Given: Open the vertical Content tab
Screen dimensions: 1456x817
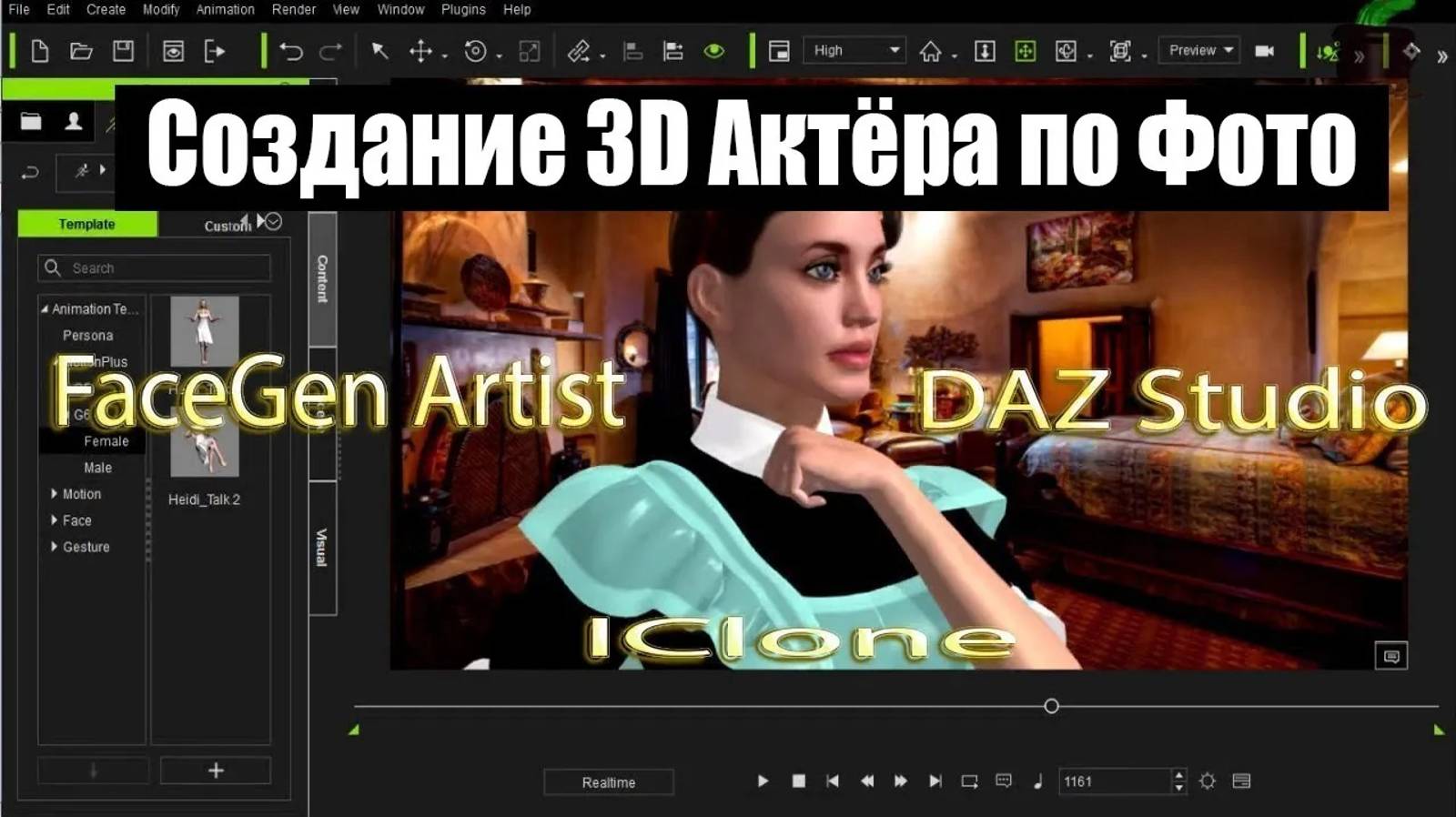Looking at the screenshot, I should (x=322, y=278).
